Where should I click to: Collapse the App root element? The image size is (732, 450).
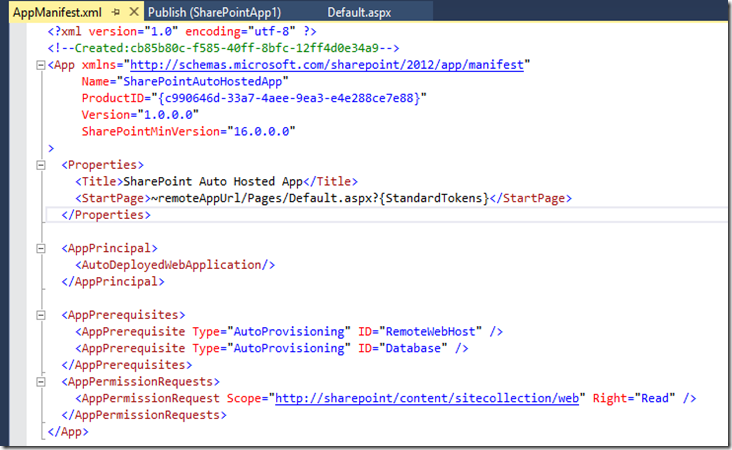(x=41, y=65)
